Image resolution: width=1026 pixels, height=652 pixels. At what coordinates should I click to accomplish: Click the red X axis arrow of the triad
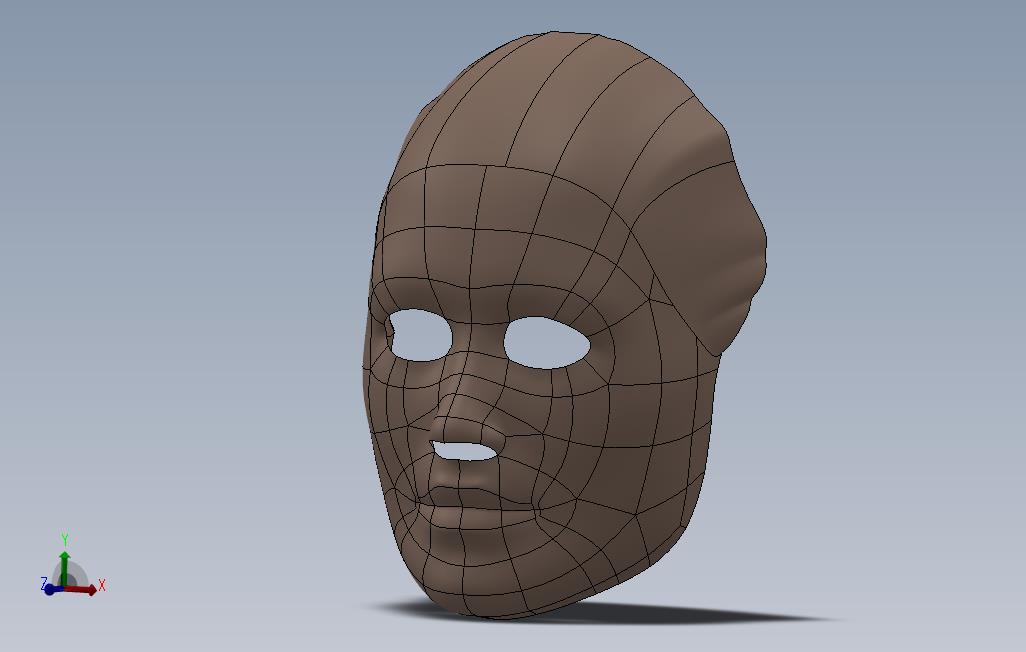[x=81, y=589]
